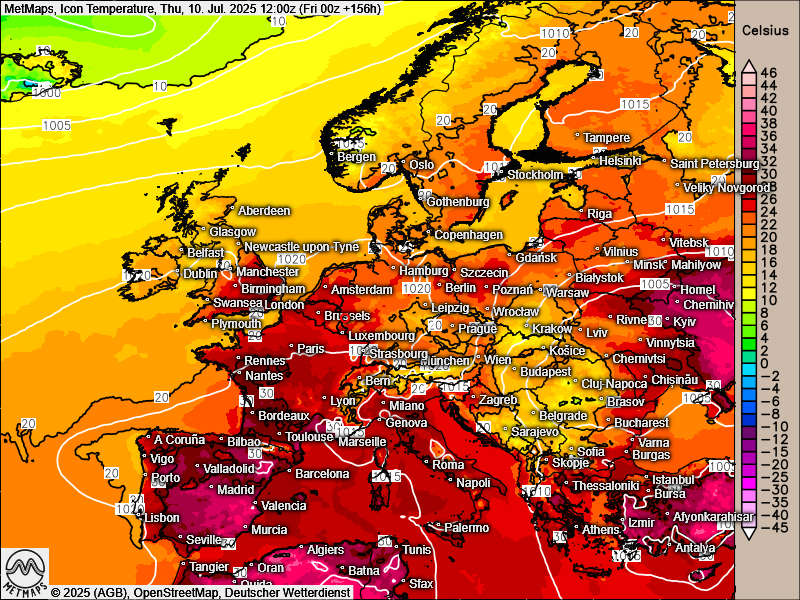Select the Madrid city marker dot
This screenshot has height=600, width=800.
[212, 490]
